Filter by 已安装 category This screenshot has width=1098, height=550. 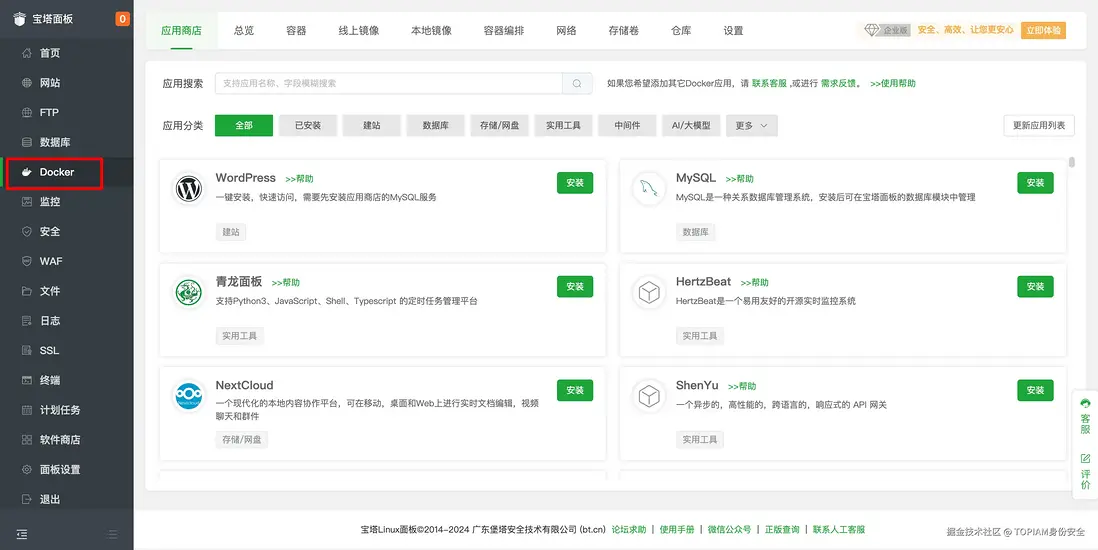point(308,125)
